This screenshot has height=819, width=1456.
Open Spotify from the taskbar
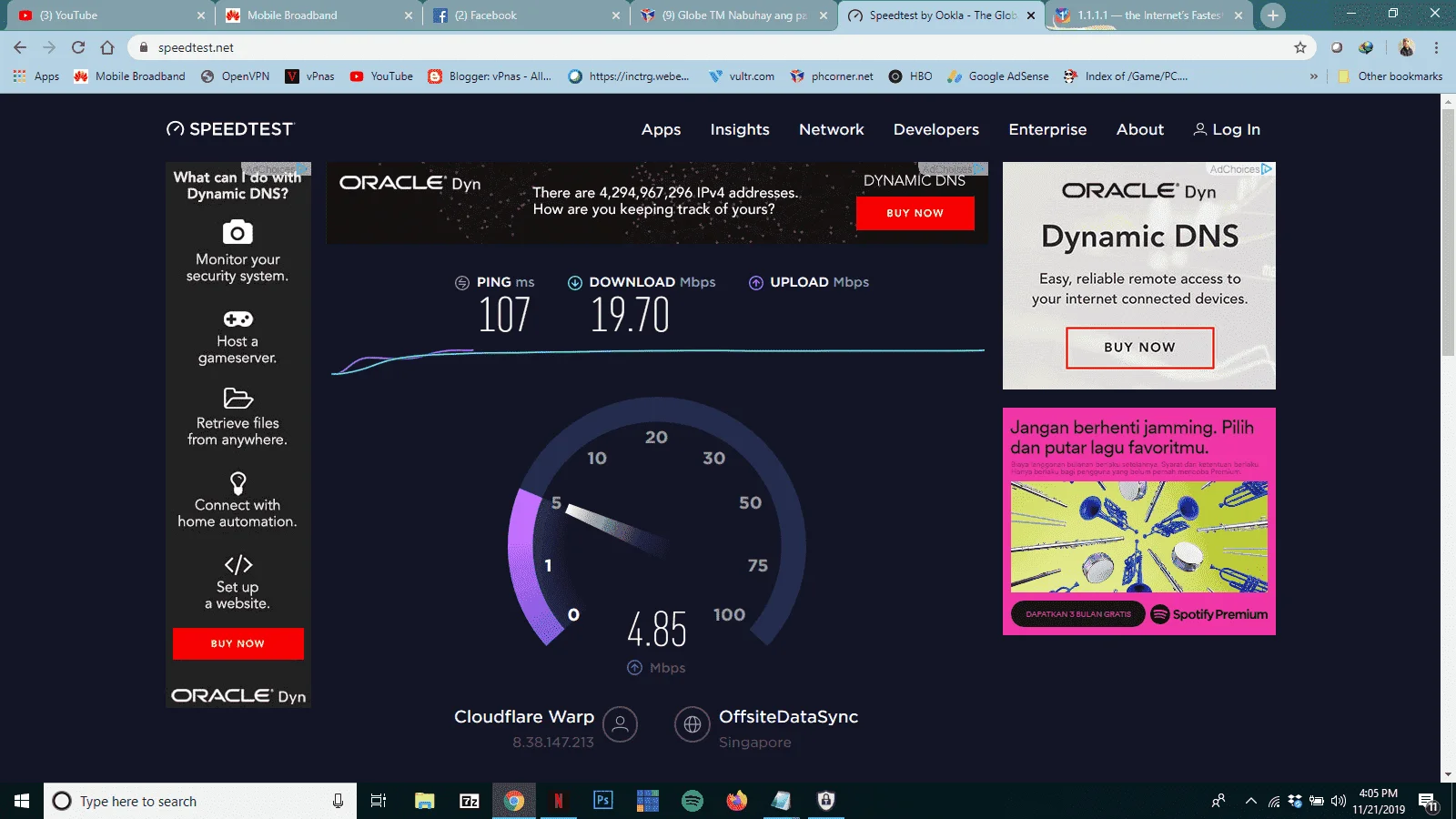[x=693, y=801]
